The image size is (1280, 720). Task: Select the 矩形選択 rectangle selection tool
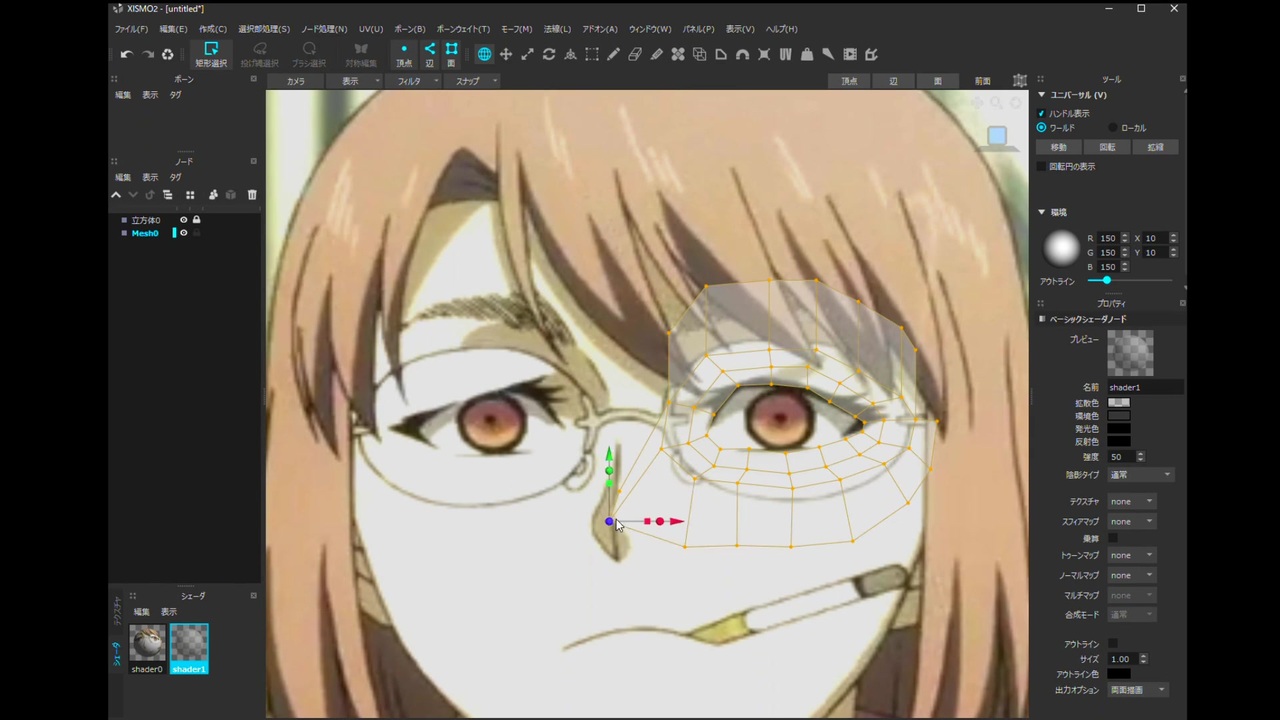click(210, 54)
